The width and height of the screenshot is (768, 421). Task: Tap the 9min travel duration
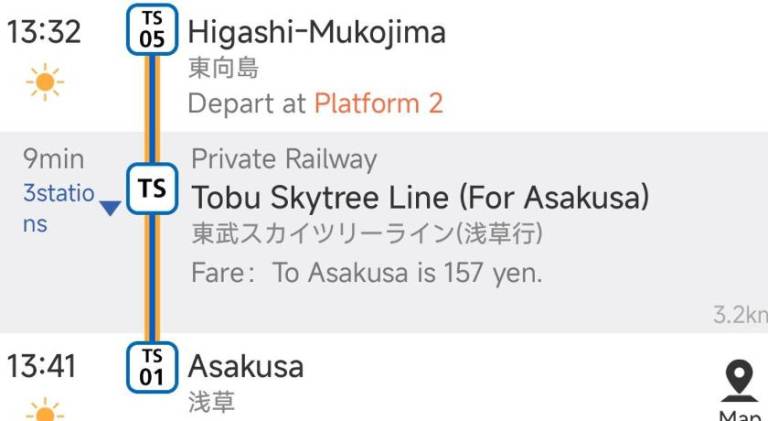(x=54, y=159)
